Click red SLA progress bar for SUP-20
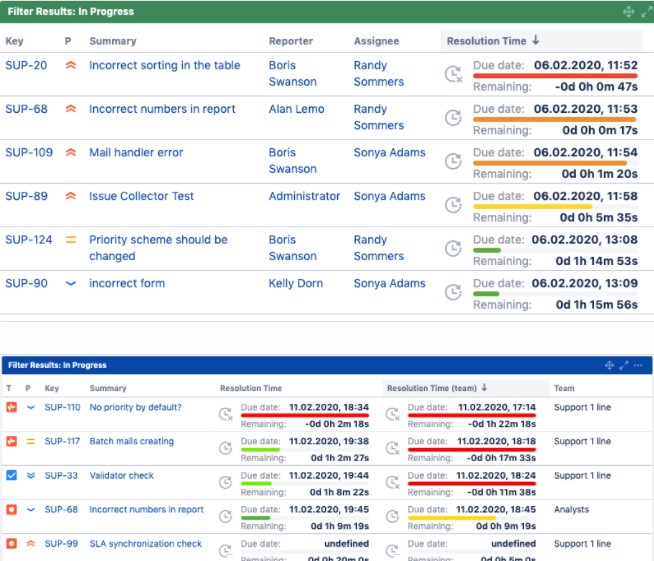654x561 pixels. click(555, 76)
